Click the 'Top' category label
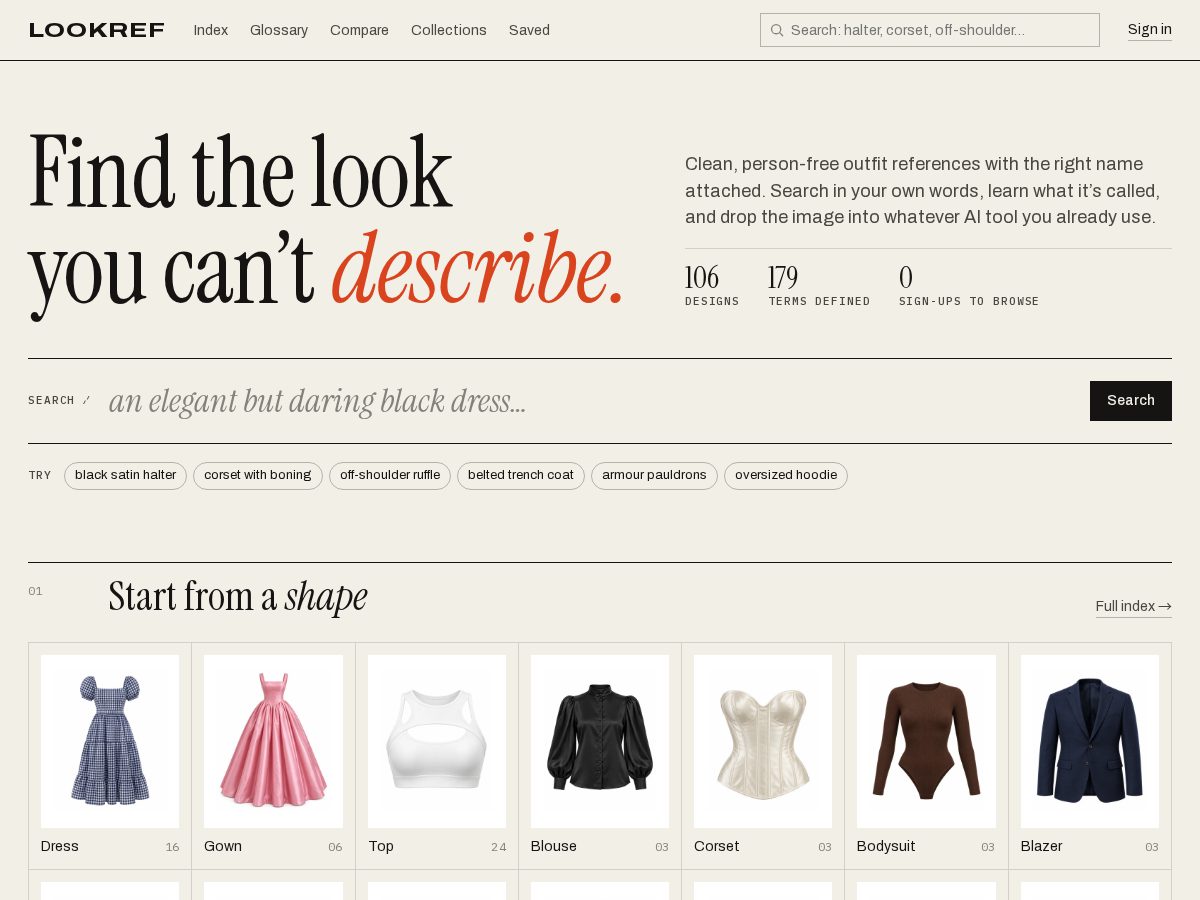 [381, 847]
